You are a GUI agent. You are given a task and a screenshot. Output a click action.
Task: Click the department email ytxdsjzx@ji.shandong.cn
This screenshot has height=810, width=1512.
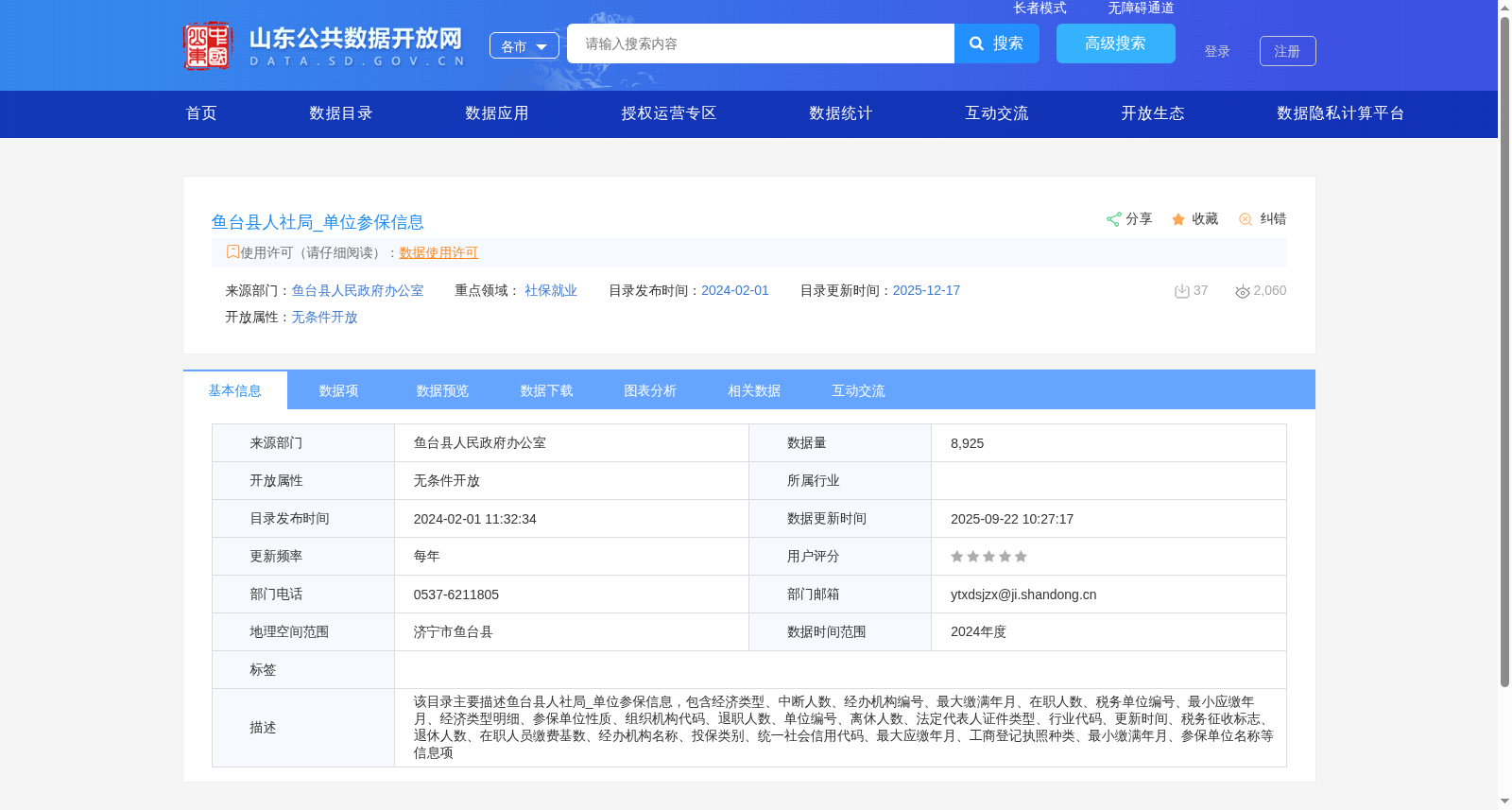pos(1023,595)
